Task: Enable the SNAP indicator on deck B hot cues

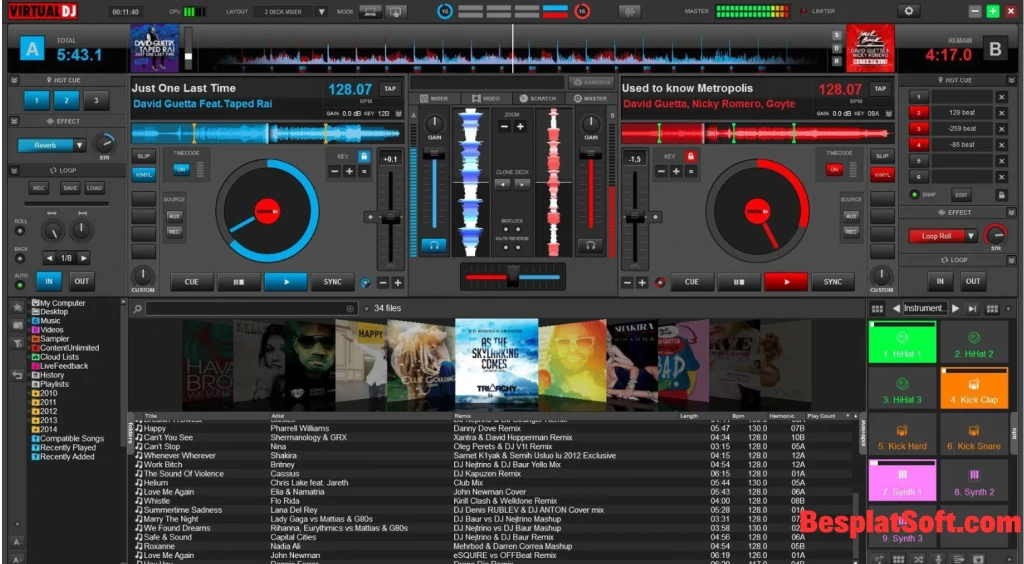Action: coord(914,195)
